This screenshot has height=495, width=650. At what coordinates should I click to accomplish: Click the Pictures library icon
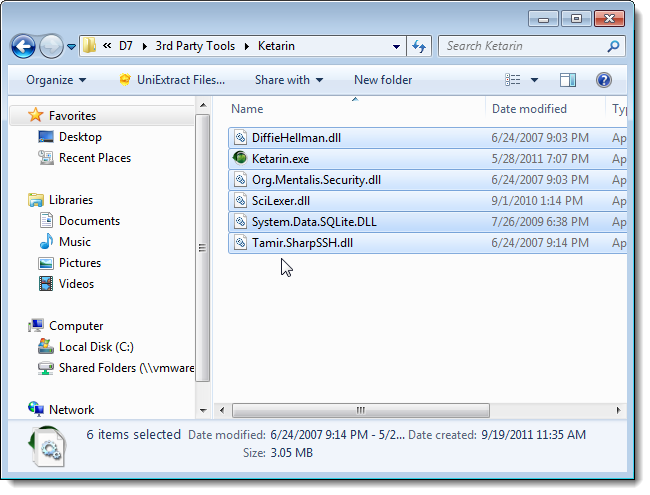point(46,263)
